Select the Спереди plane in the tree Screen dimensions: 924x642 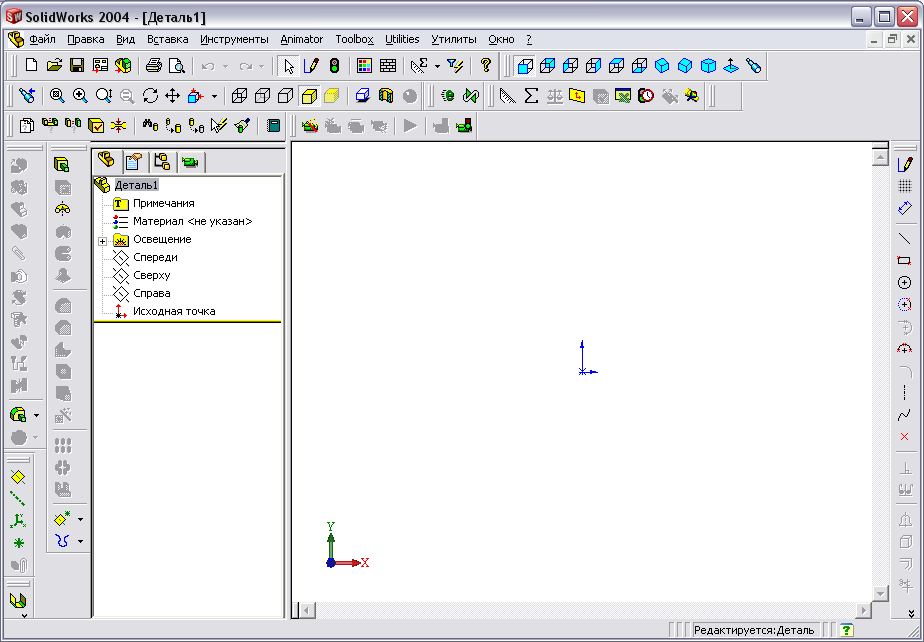click(155, 257)
